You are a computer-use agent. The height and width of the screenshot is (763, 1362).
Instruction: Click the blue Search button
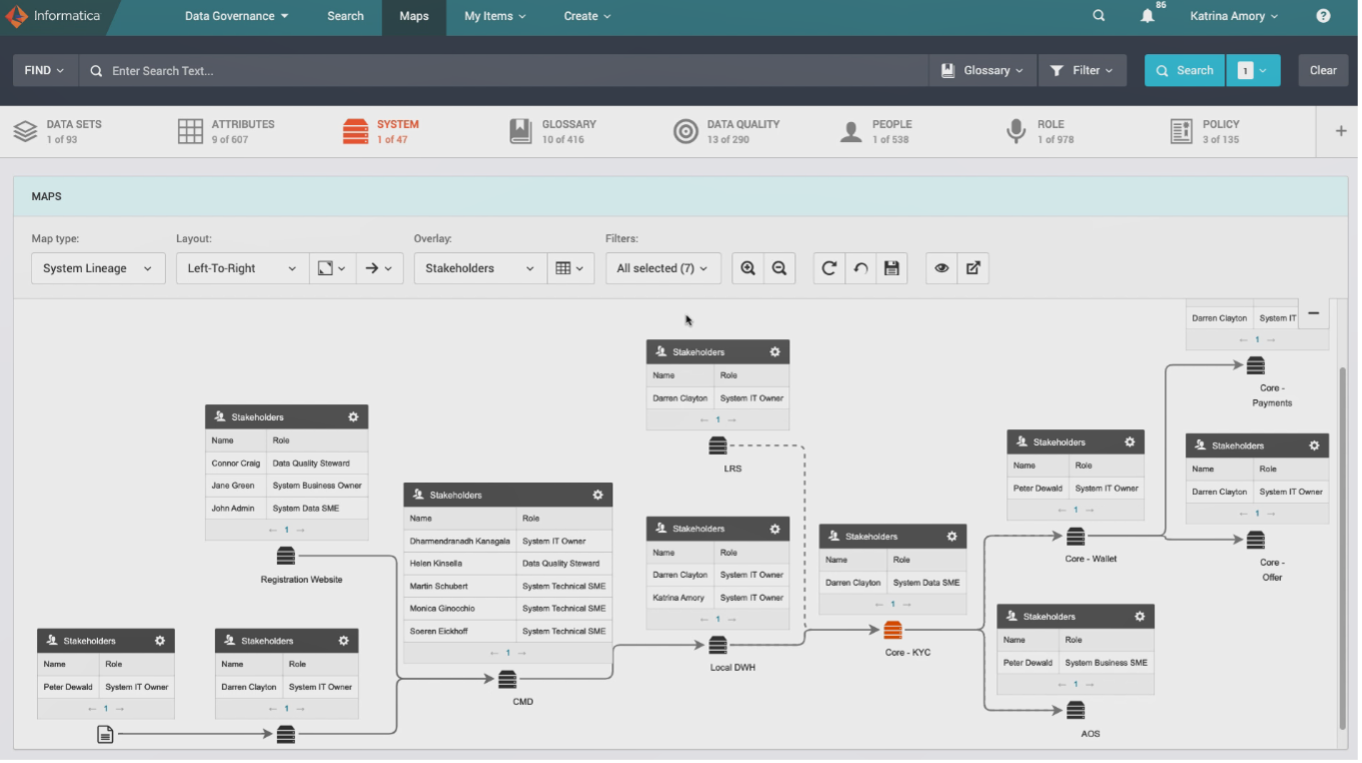[1184, 70]
